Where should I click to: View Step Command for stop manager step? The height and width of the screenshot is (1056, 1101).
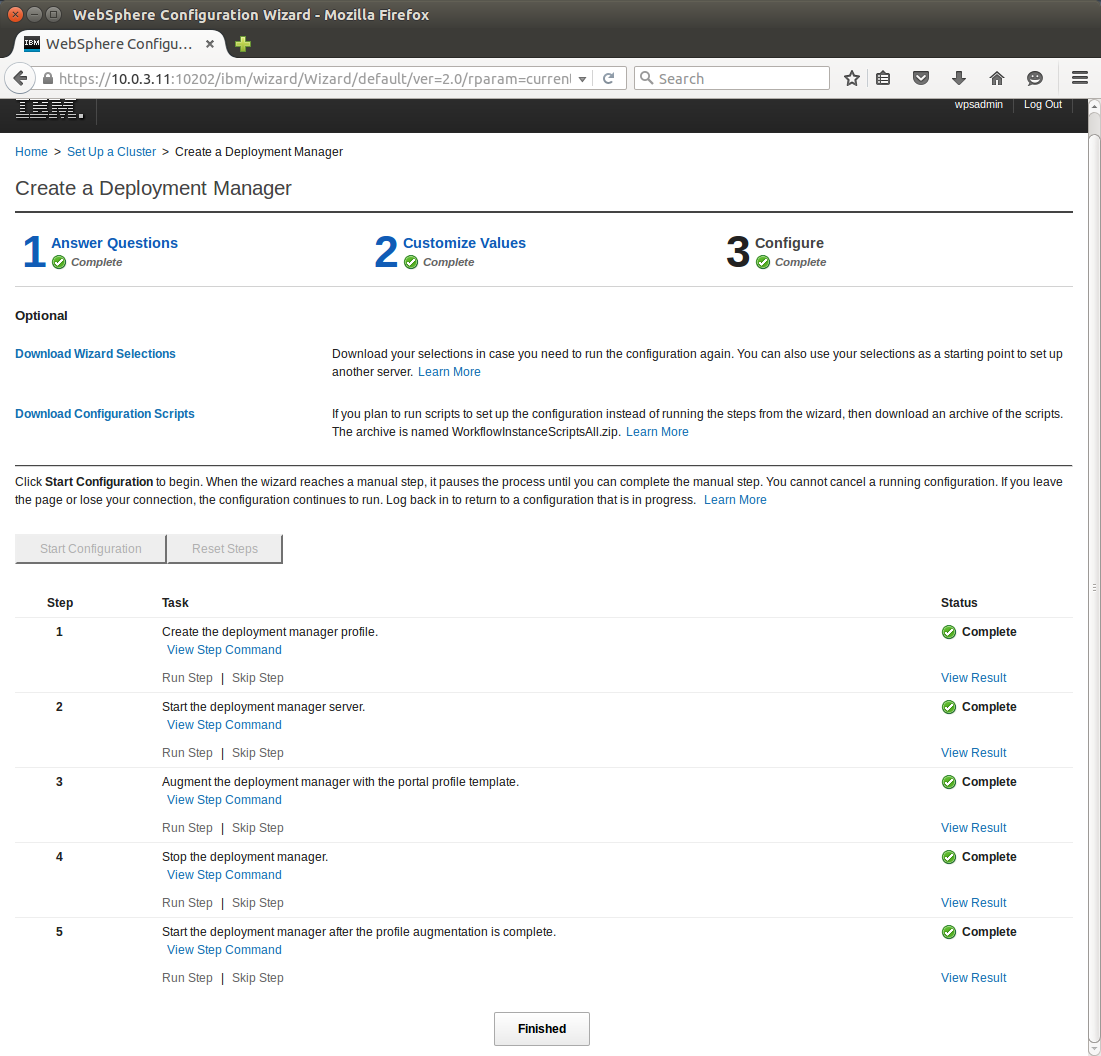tap(224, 875)
